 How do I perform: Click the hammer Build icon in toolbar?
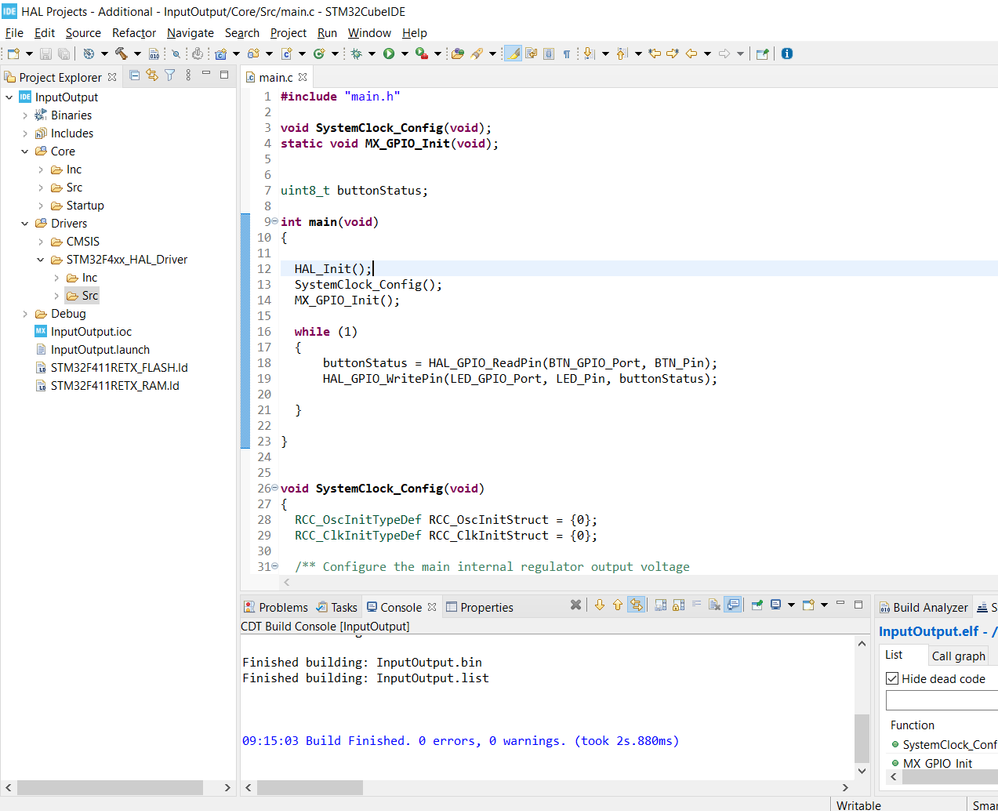coord(120,54)
